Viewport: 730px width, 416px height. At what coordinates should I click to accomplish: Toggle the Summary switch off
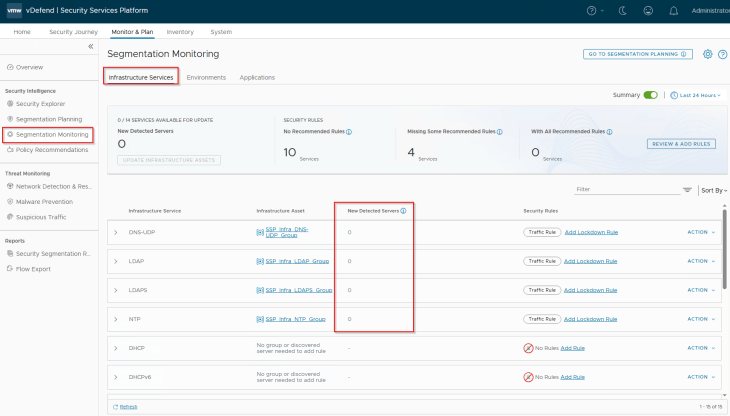(651, 95)
